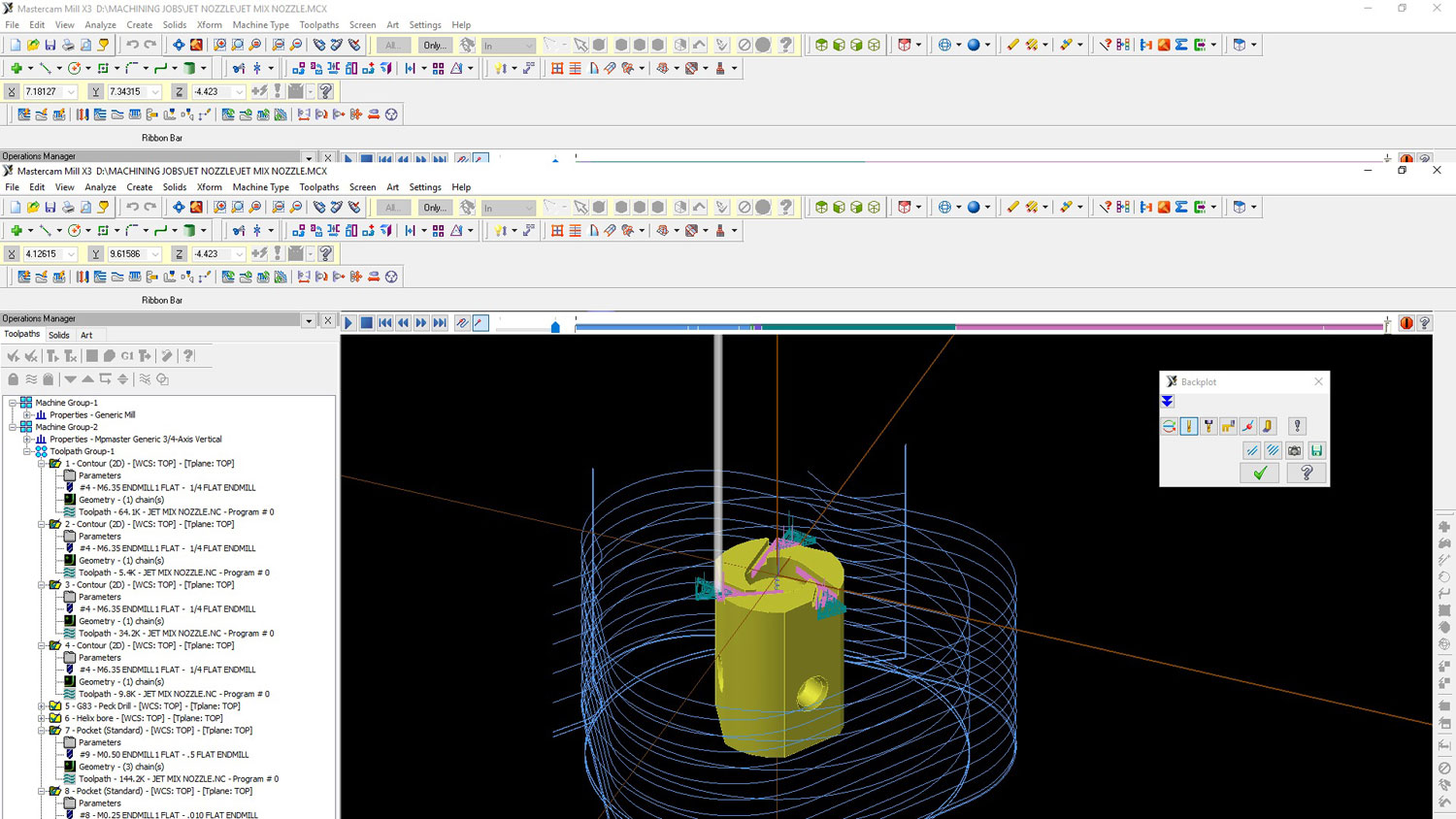Open Settings menu in back window
This screenshot has height=819, width=1456.
425,25
